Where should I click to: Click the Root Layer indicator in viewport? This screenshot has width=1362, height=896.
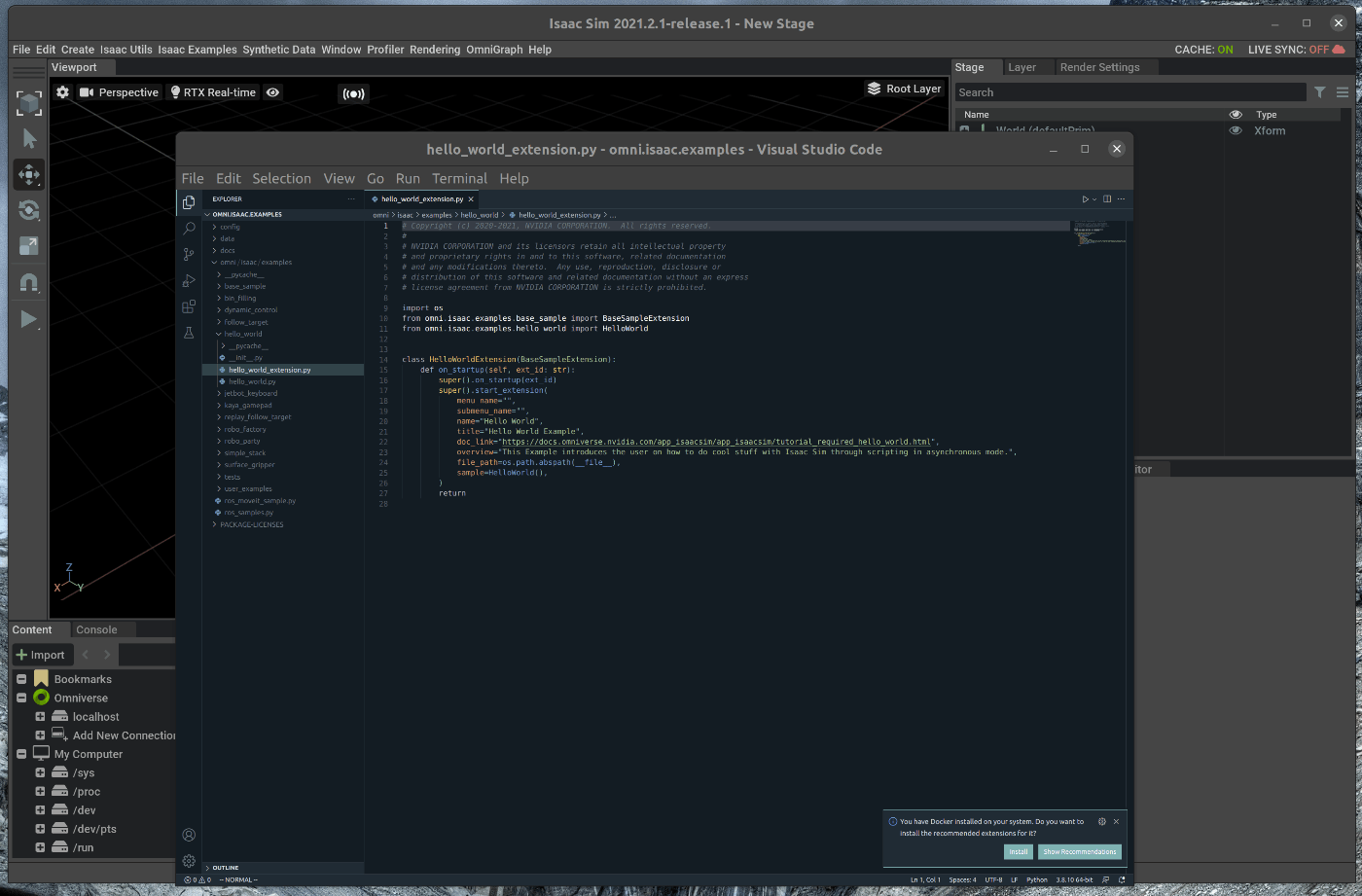[x=904, y=89]
